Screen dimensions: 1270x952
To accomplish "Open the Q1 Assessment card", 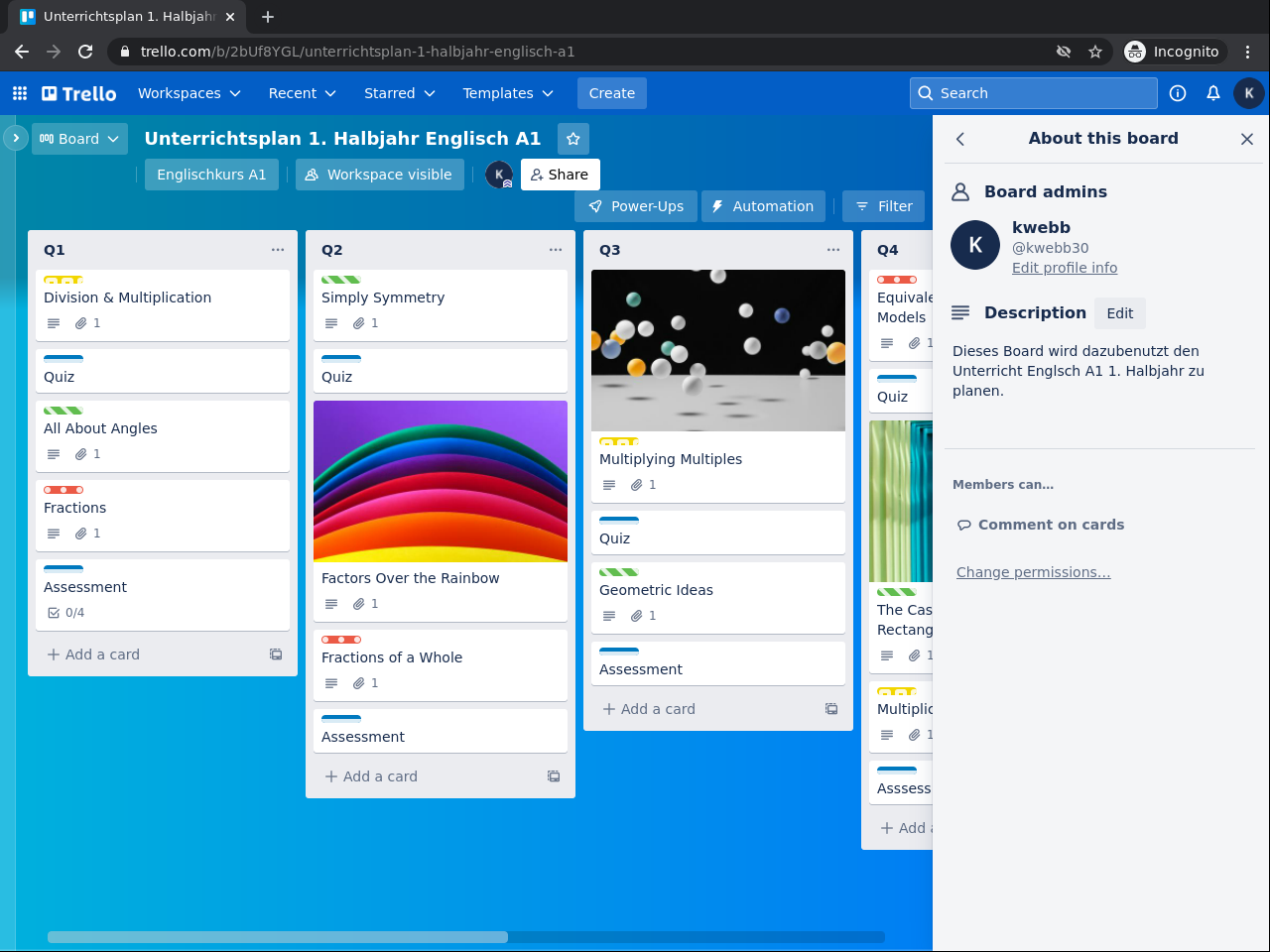I will point(163,595).
